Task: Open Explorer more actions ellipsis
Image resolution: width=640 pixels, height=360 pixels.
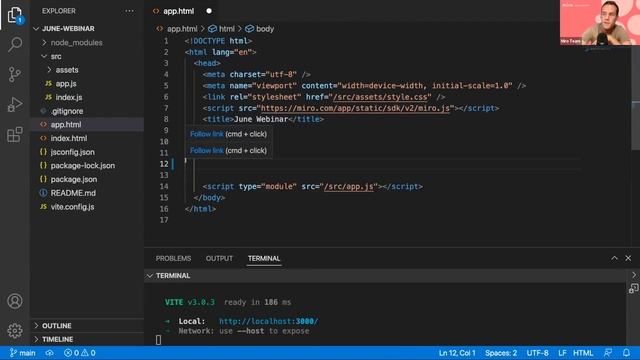Action: coord(129,11)
